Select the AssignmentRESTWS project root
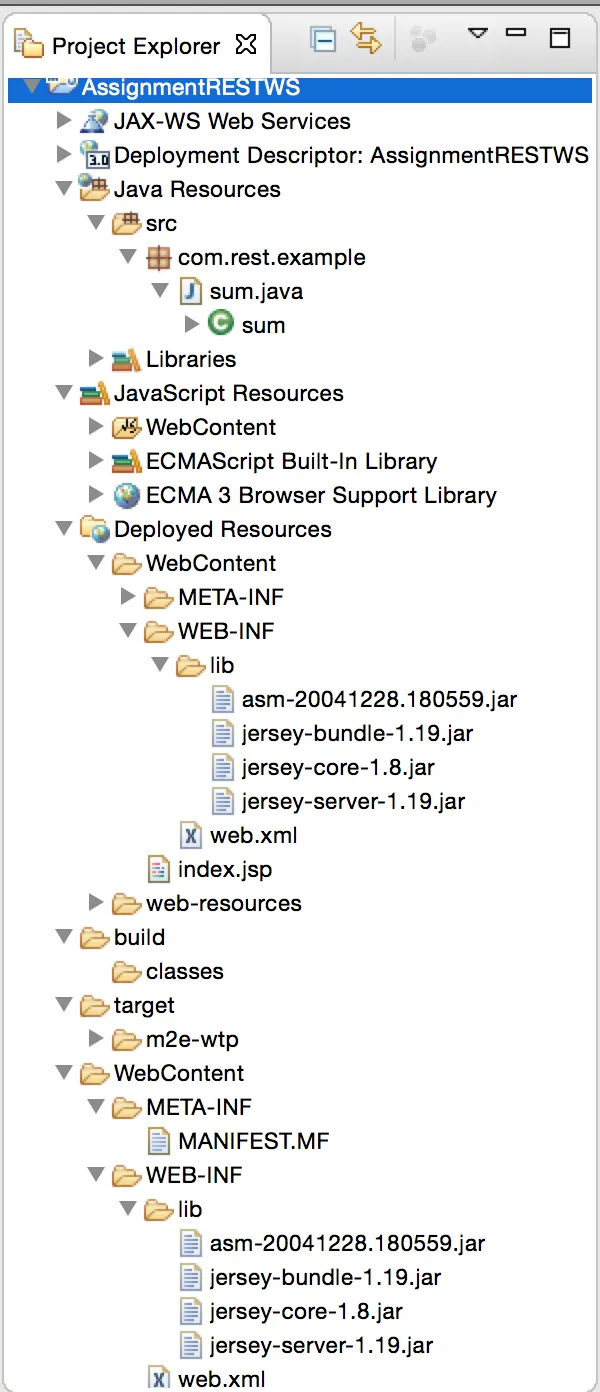 point(190,87)
